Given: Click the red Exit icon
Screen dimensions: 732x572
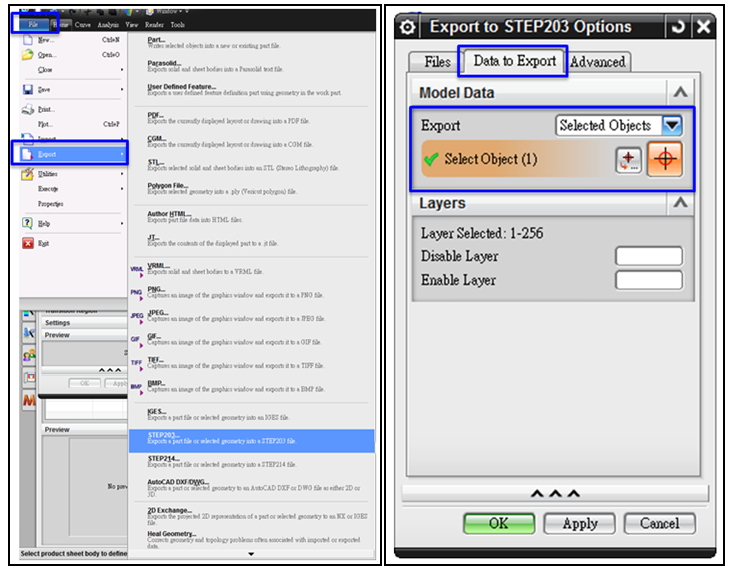Looking at the screenshot, I should coord(27,243).
